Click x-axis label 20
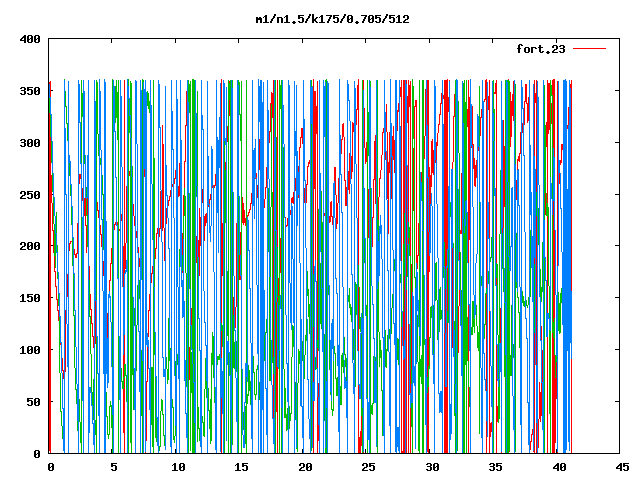This screenshot has width=640, height=480. [305, 467]
